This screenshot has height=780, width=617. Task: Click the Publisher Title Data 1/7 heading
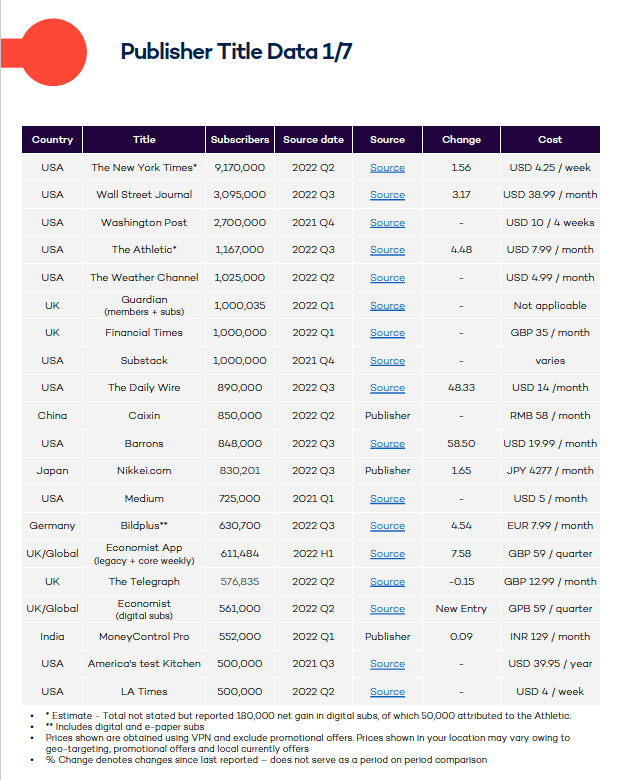pyautogui.click(x=236, y=52)
